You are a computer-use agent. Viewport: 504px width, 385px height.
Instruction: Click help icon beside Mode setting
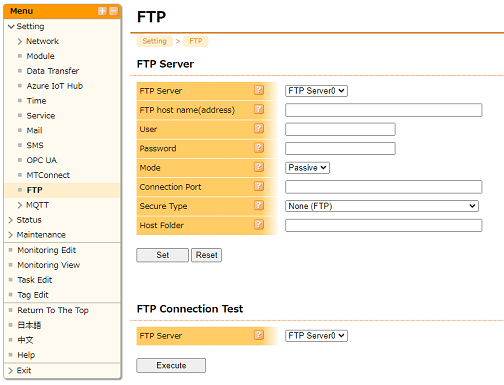click(x=259, y=167)
